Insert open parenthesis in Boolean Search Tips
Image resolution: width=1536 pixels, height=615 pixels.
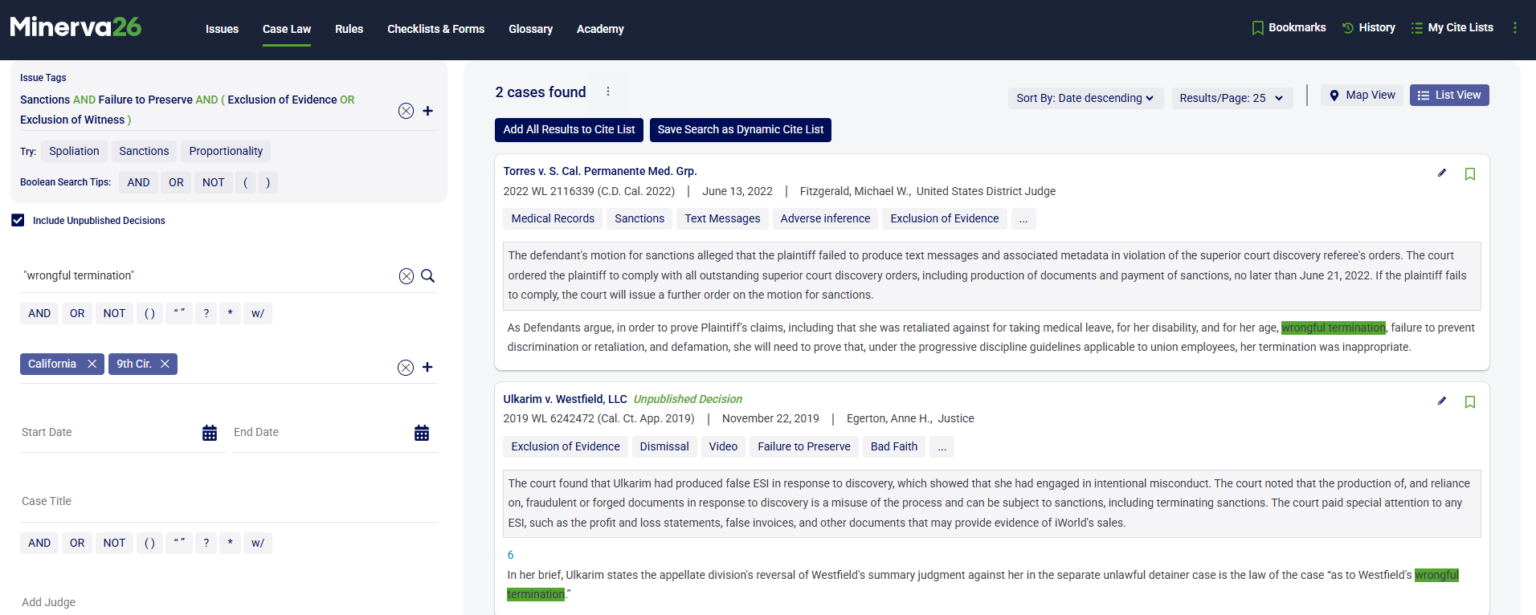pyautogui.click(x=246, y=182)
